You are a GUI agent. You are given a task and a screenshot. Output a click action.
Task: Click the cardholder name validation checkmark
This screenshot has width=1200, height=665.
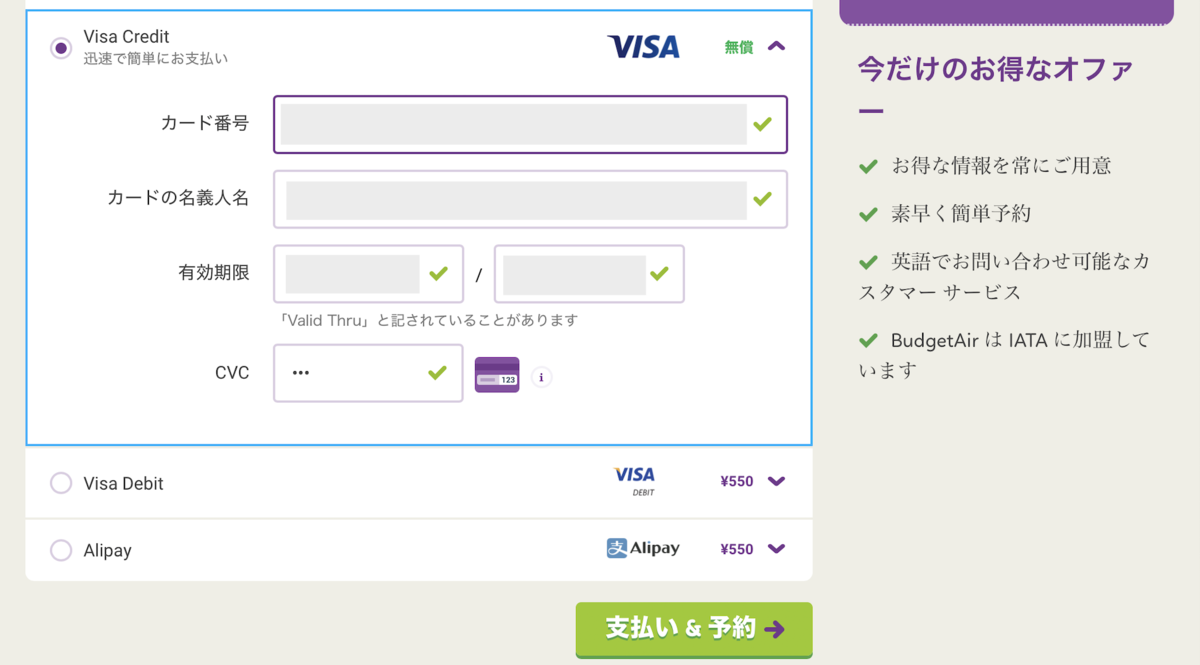763,199
